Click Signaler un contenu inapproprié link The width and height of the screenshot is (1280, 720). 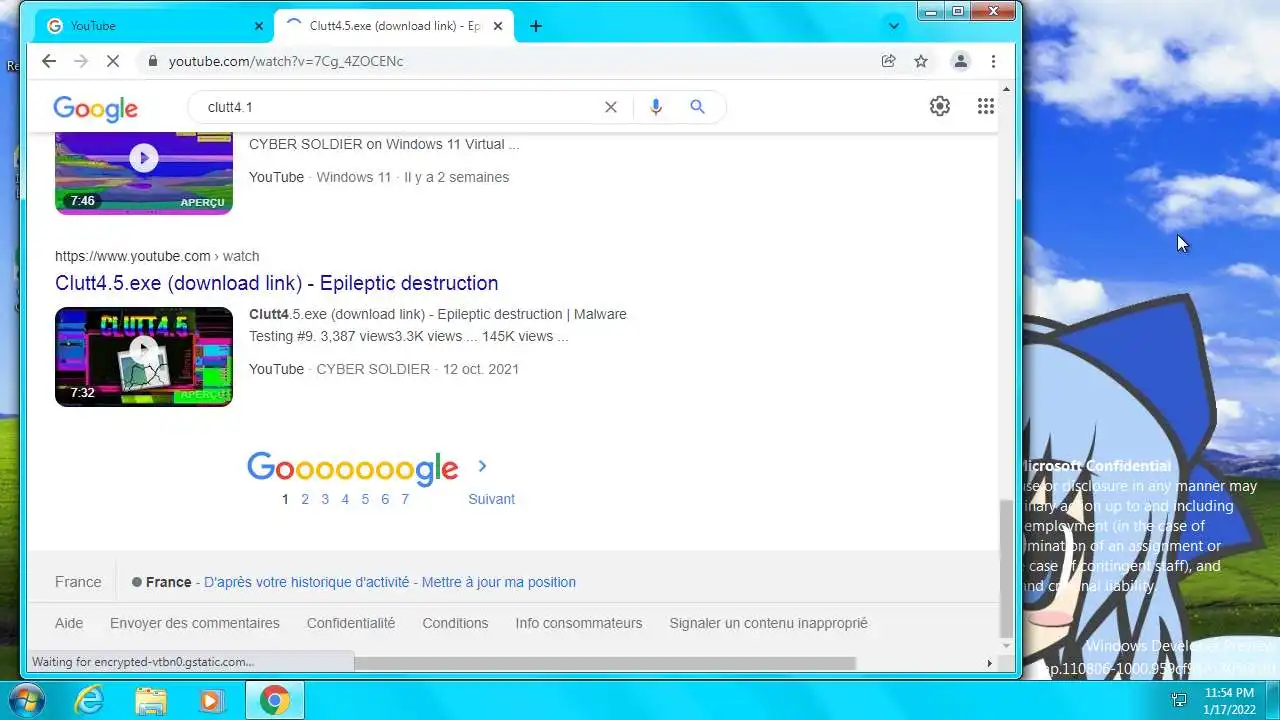click(768, 623)
